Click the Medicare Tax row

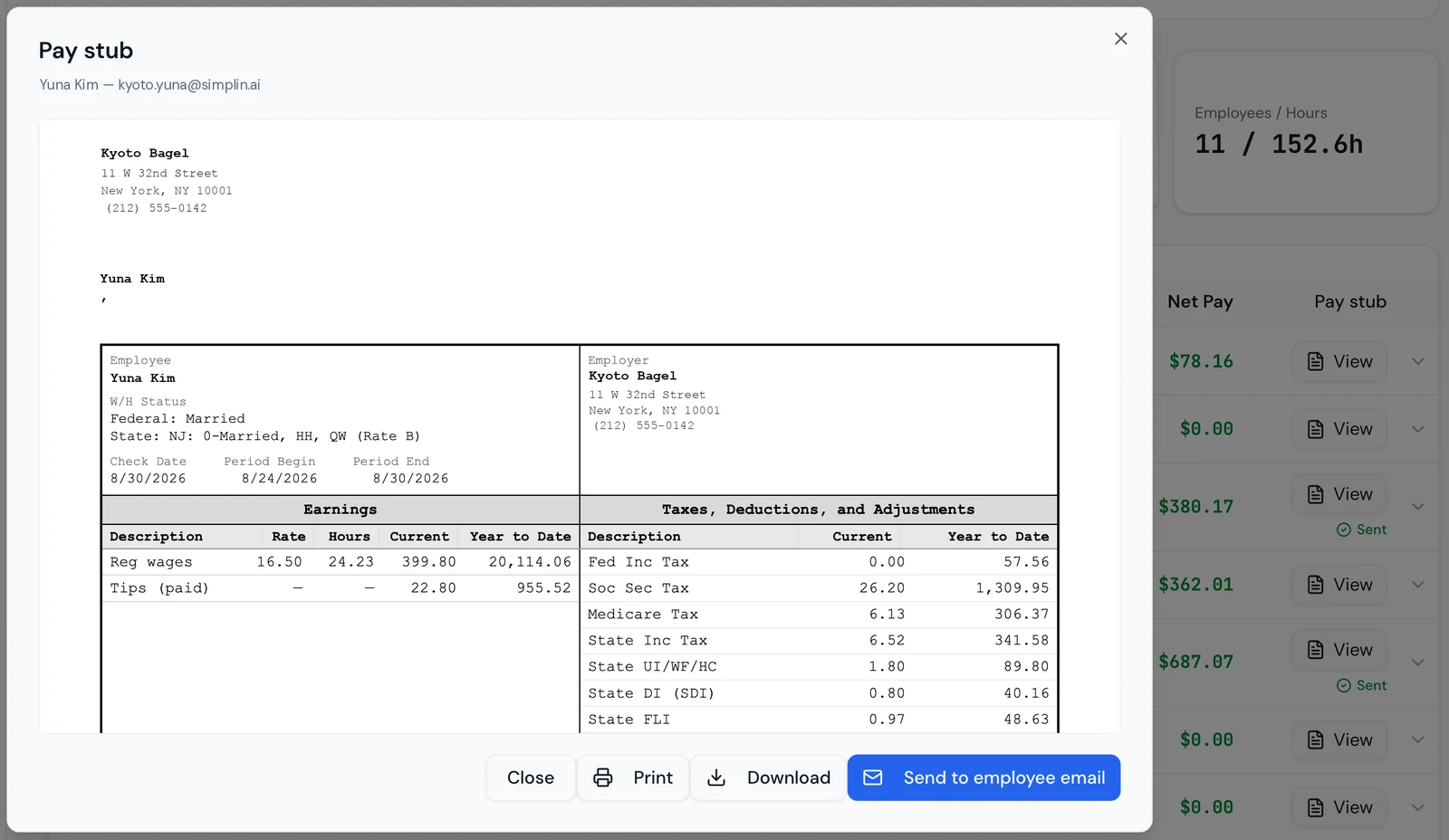tap(819, 615)
